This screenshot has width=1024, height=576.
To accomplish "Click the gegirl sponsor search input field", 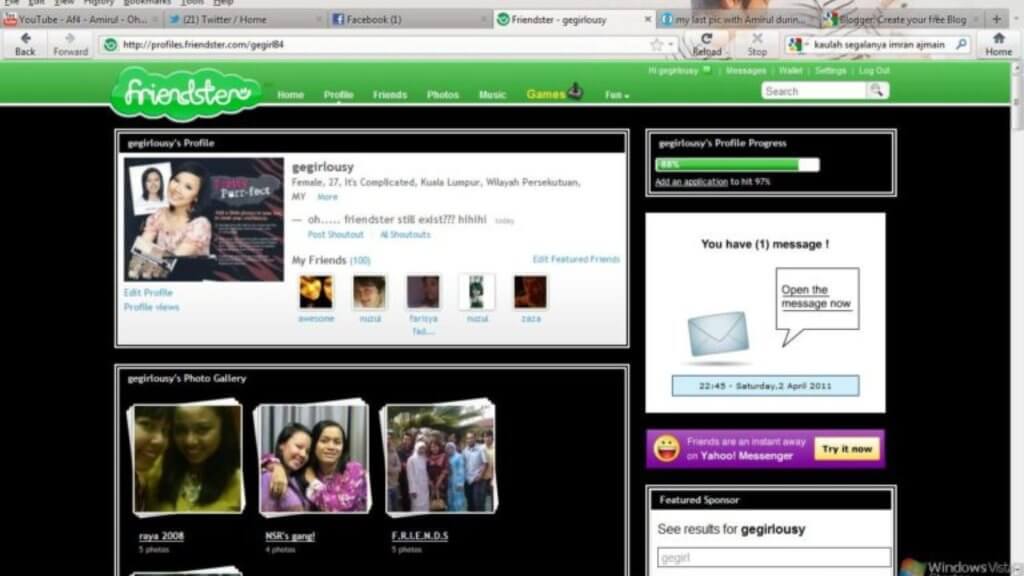I will 770,557.
